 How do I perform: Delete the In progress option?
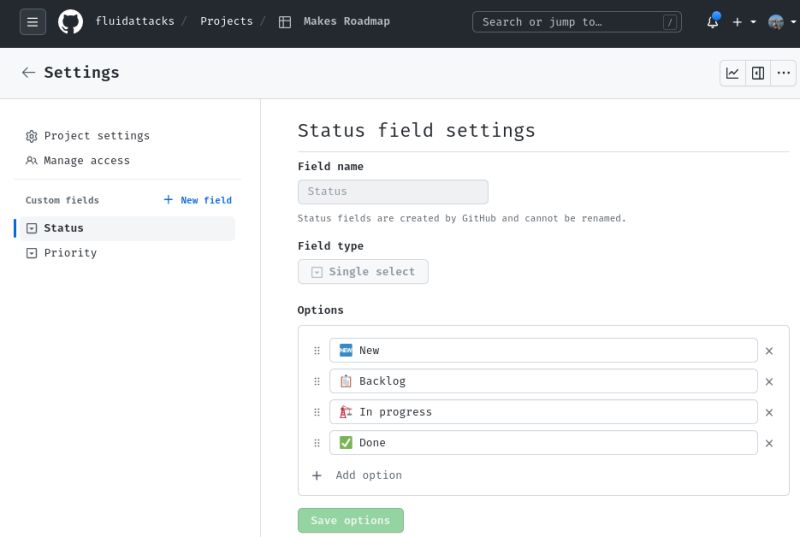769,412
